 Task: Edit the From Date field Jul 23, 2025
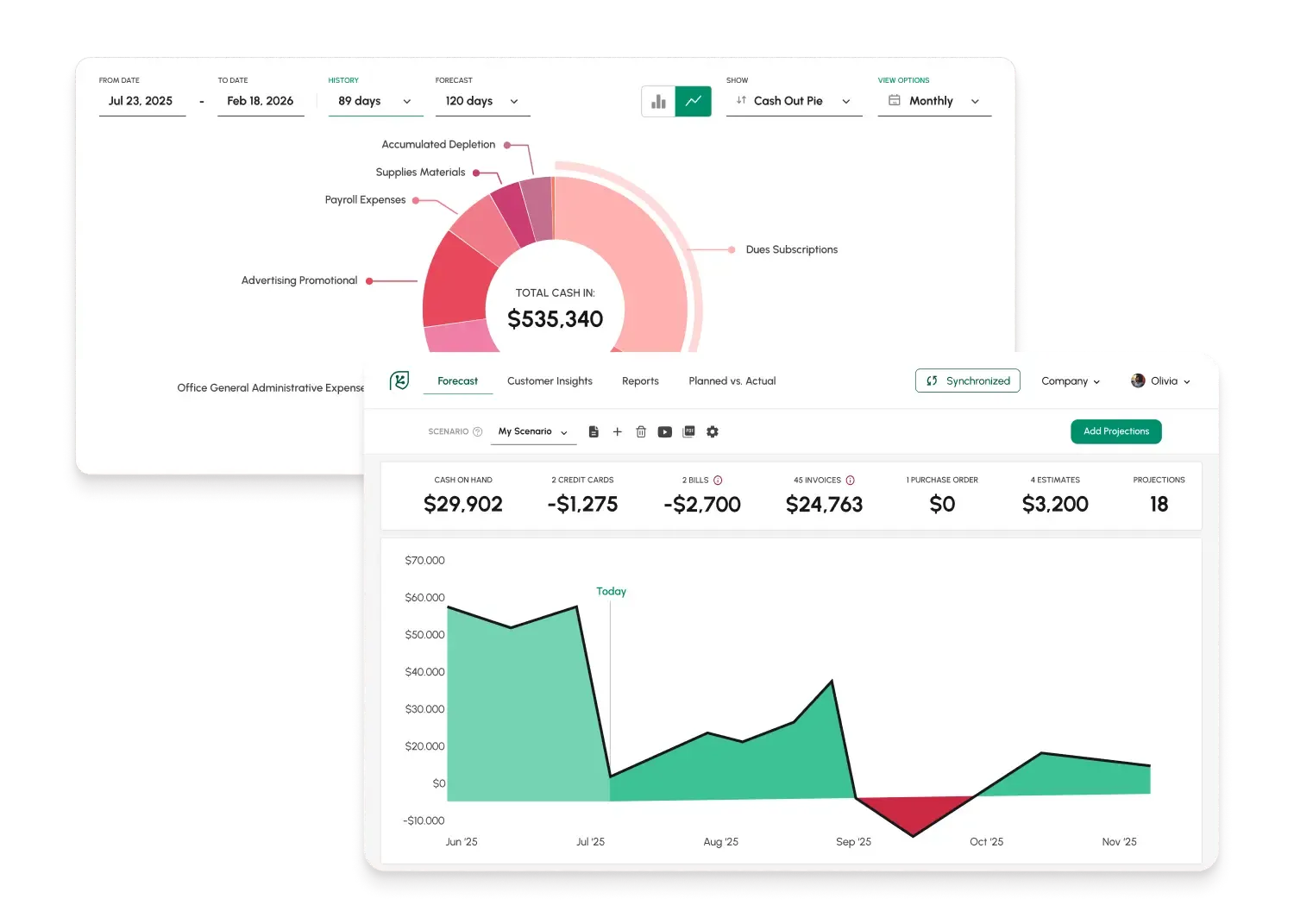142,101
